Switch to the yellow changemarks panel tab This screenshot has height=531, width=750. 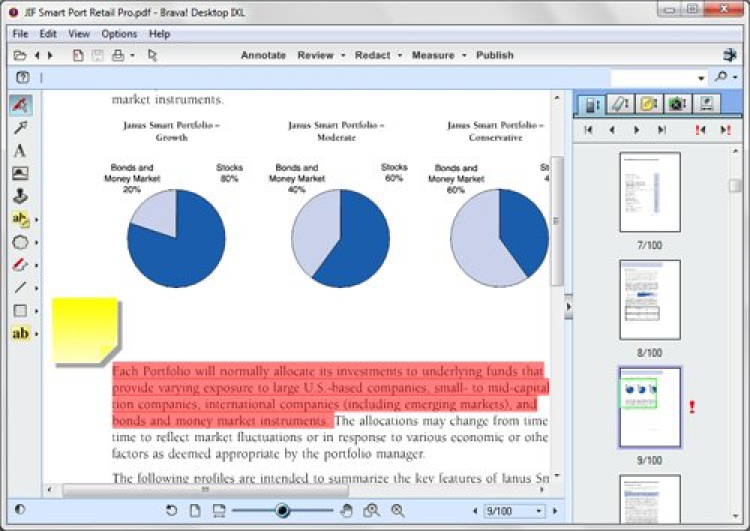(x=649, y=104)
